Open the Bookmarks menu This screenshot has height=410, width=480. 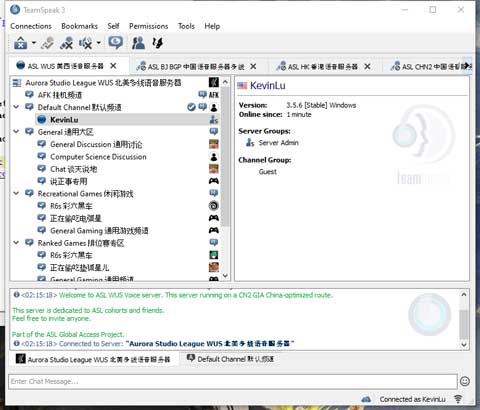point(79,26)
